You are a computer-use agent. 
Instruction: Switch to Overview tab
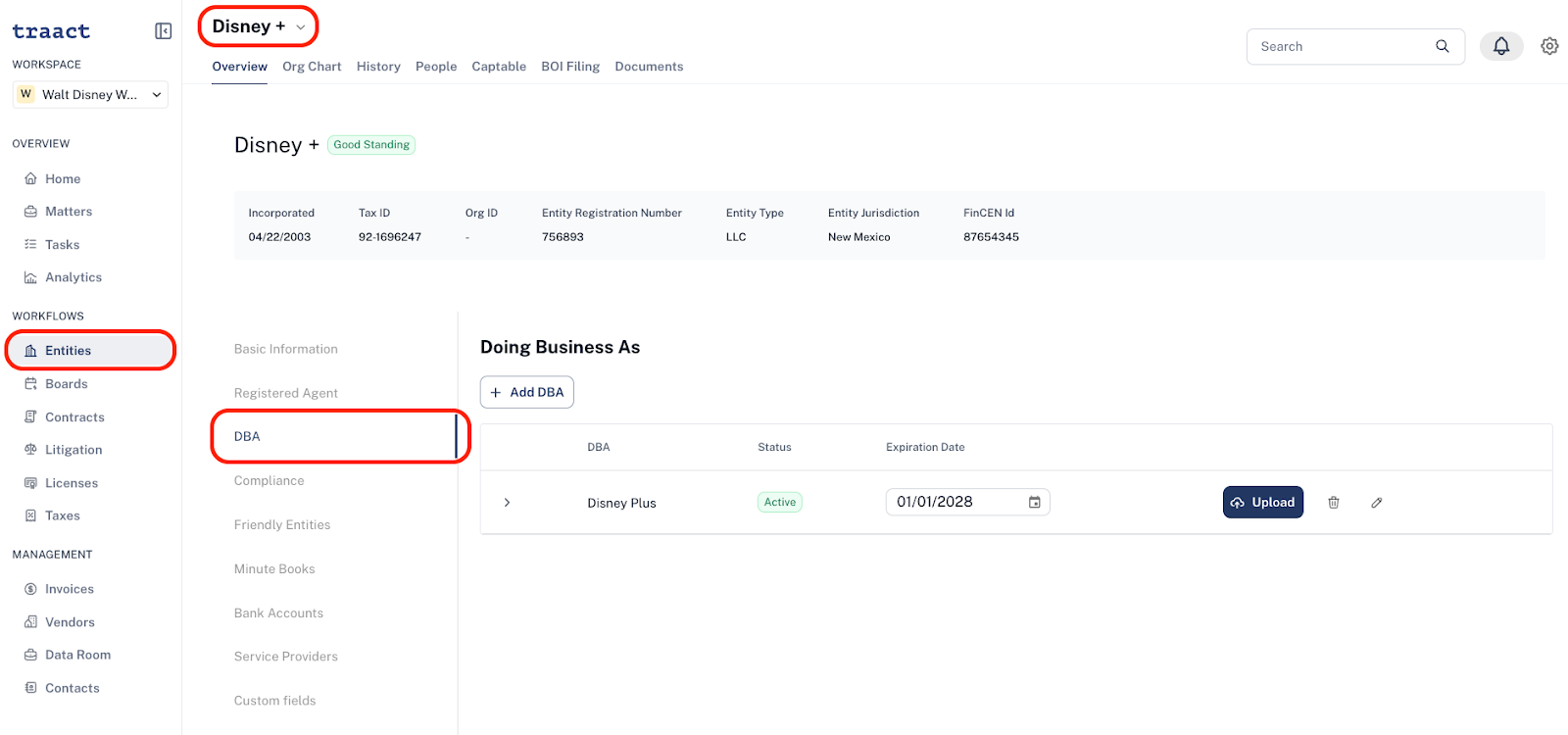pyautogui.click(x=239, y=67)
